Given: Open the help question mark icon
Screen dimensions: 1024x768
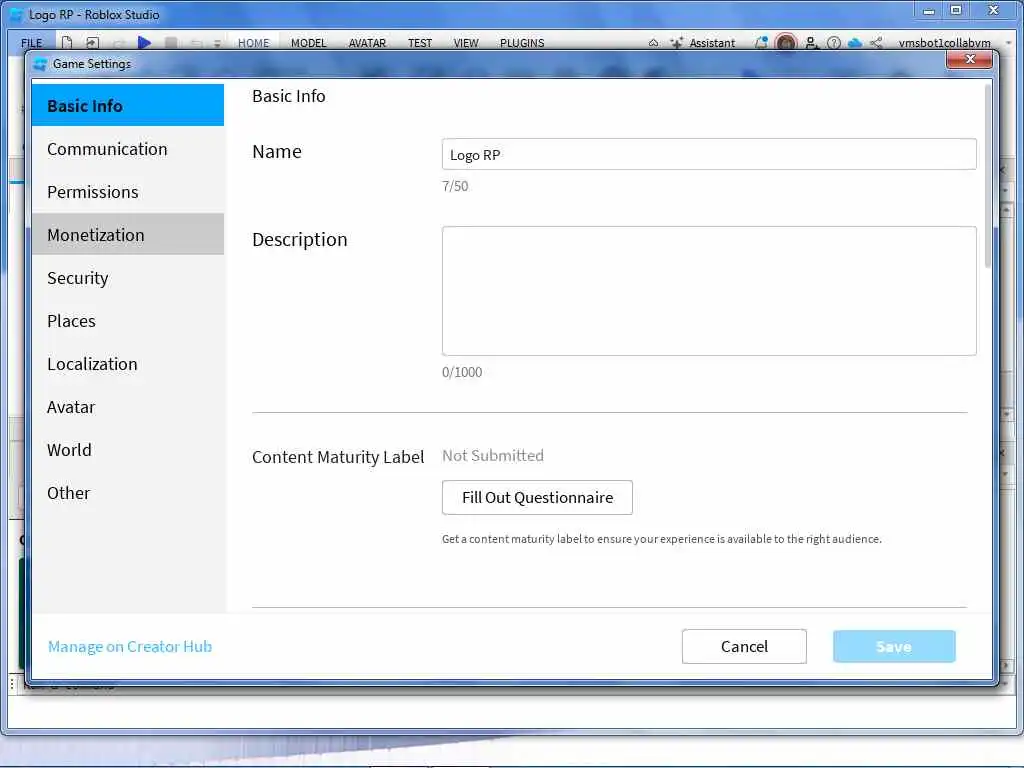Looking at the screenshot, I should click(x=833, y=42).
